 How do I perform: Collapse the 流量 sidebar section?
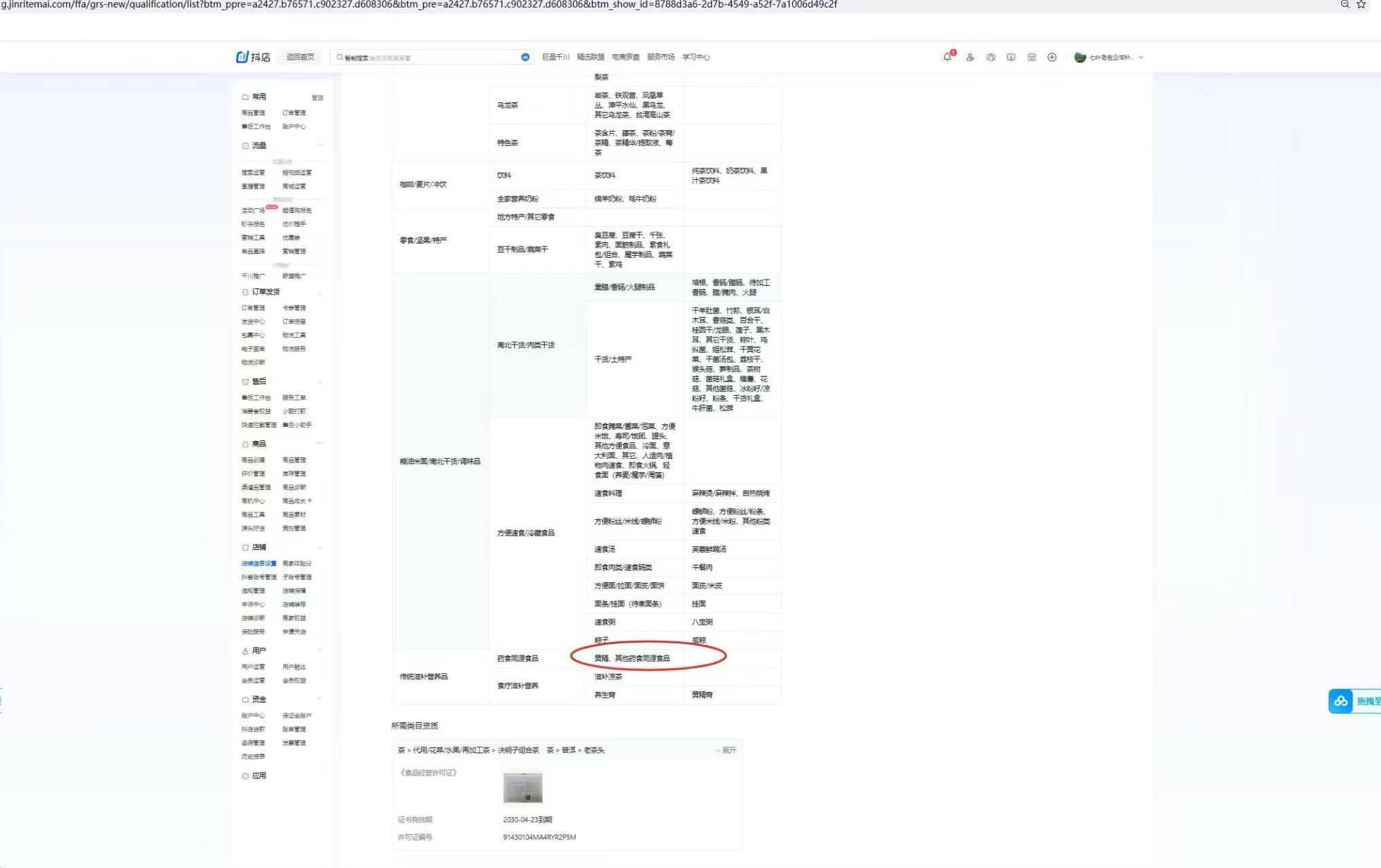point(319,145)
